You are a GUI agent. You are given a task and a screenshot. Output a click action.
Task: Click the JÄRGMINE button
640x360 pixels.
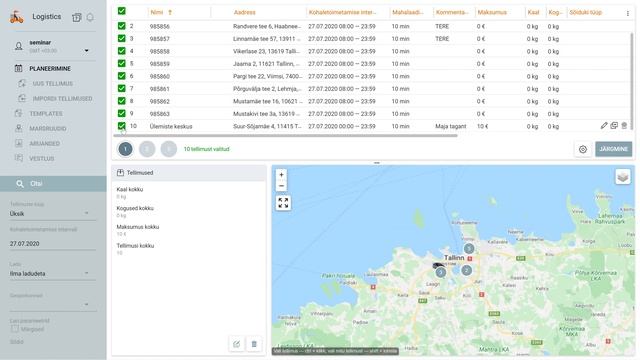pos(613,149)
